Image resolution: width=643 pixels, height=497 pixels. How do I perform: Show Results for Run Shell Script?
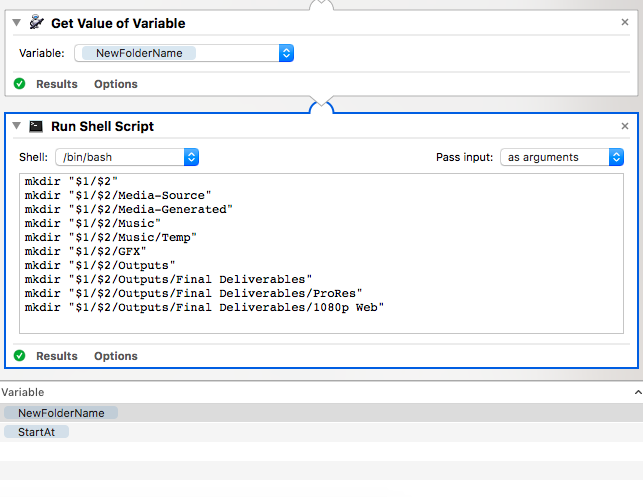[57, 356]
